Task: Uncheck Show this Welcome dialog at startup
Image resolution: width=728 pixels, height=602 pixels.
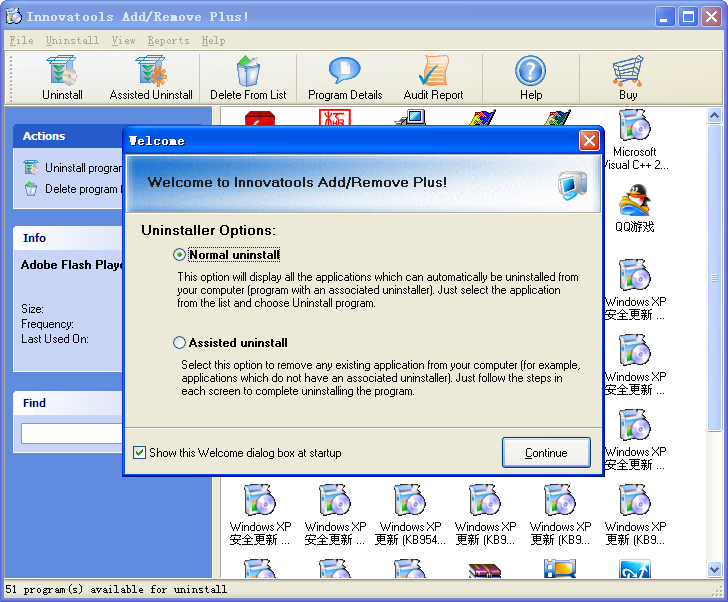Action: (x=140, y=453)
